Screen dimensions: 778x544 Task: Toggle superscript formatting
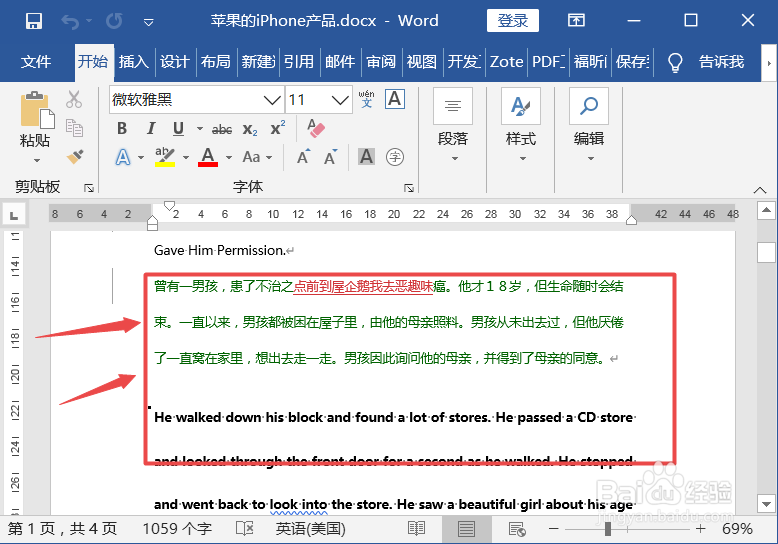coord(277,128)
